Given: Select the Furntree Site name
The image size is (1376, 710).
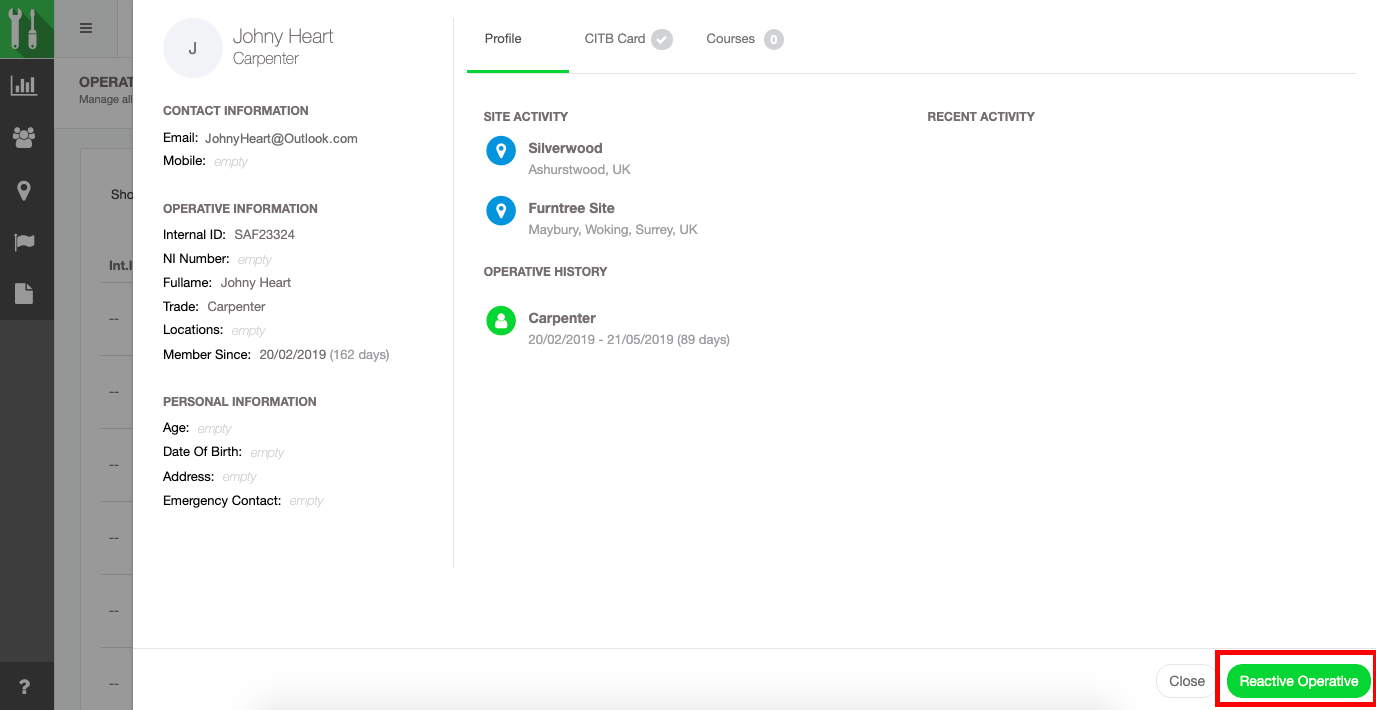Looking at the screenshot, I should coord(571,208).
